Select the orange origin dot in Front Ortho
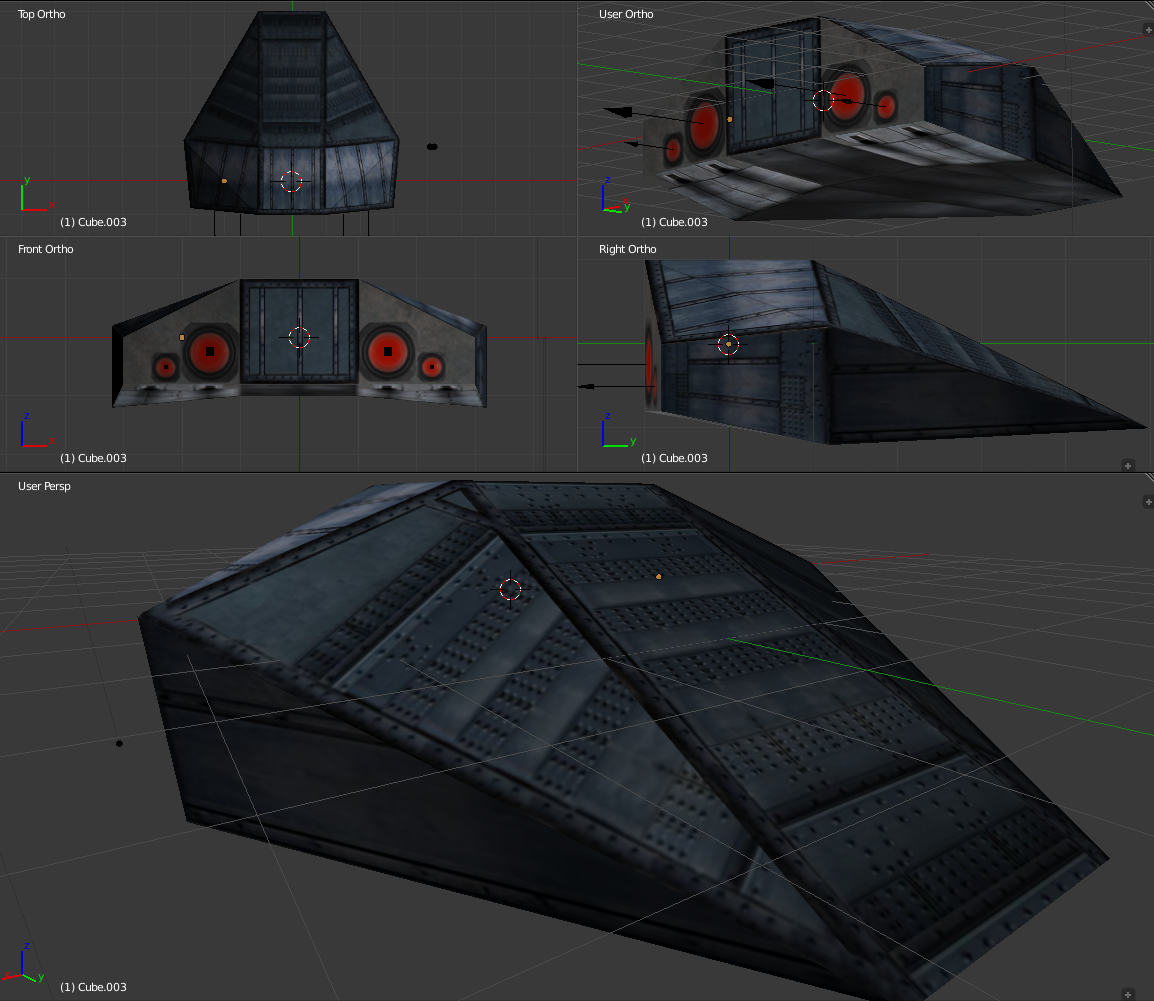The width and height of the screenshot is (1154, 1001). point(182,337)
